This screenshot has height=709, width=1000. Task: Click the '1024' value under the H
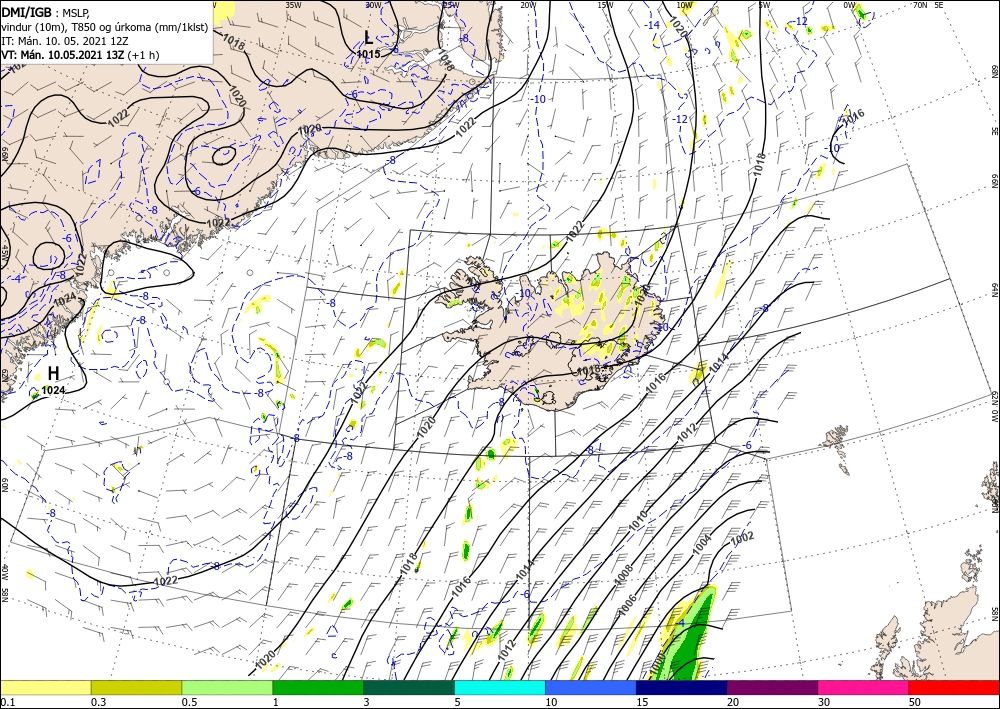[x=53, y=390]
